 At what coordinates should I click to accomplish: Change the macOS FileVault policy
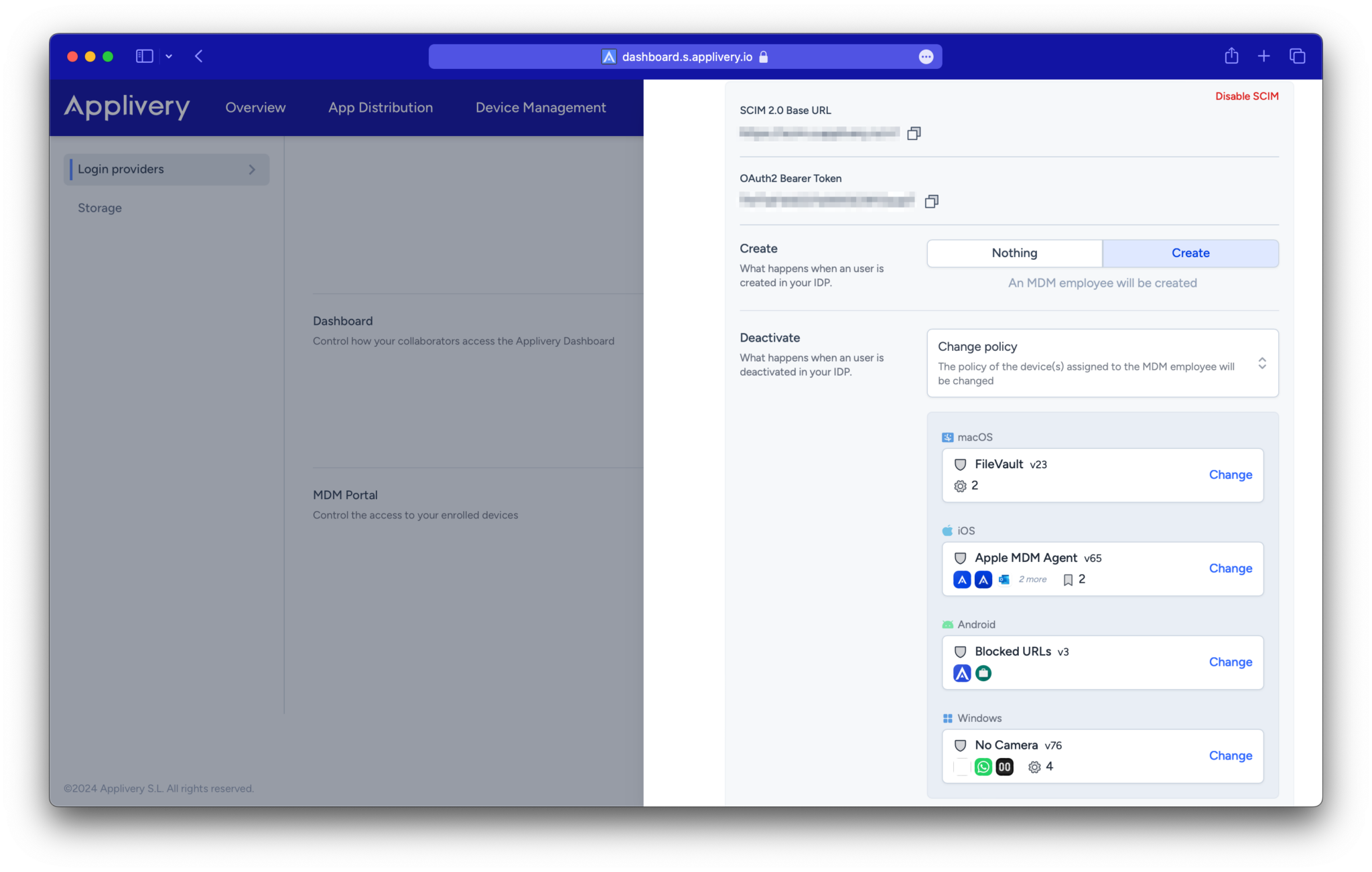[1230, 475]
